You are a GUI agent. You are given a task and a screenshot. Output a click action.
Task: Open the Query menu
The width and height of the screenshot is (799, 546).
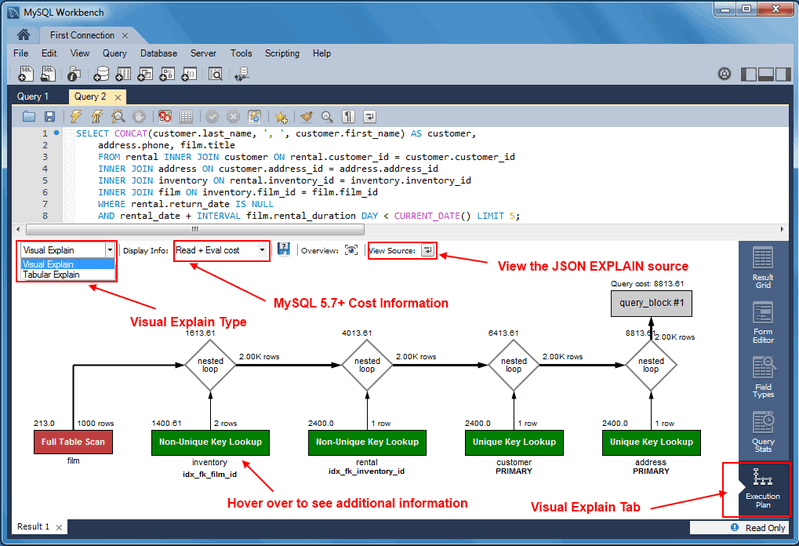click(x=114, y=54)
